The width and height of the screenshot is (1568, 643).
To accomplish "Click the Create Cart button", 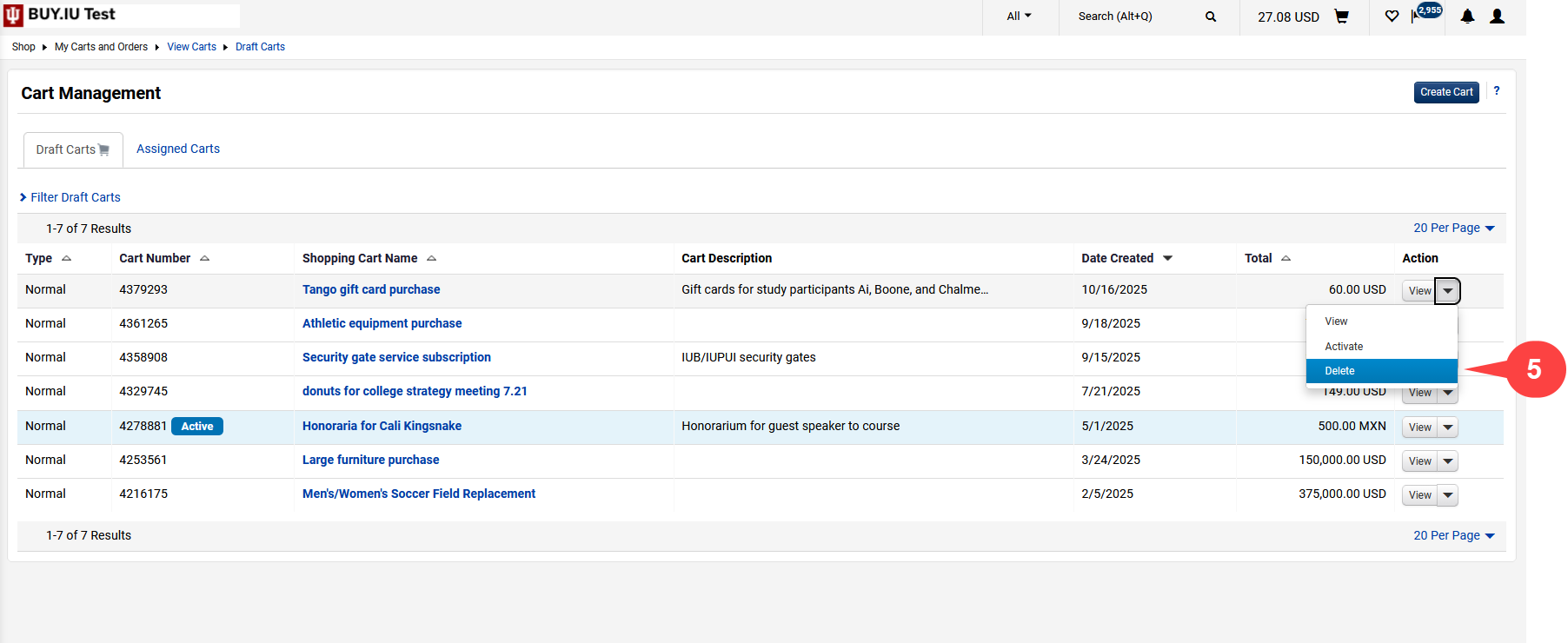I will 1445,92.
